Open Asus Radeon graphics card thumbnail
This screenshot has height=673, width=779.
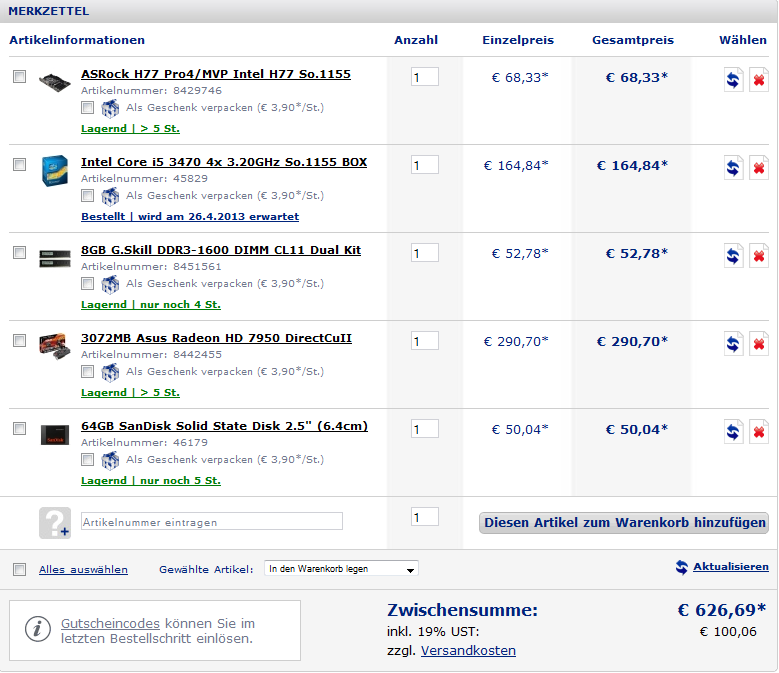55,345
